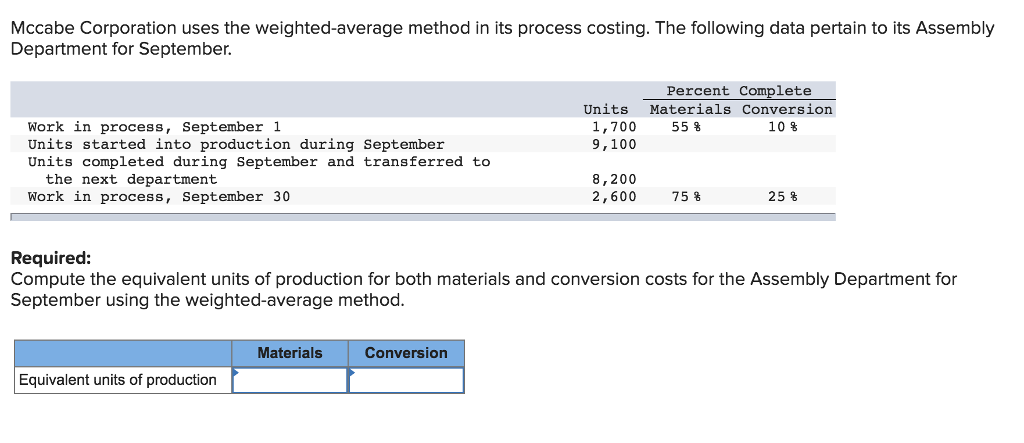The width and height of the screenshot is (1024, 443).
Task: Click the 'Units' column header
Action: pos(605,109)
